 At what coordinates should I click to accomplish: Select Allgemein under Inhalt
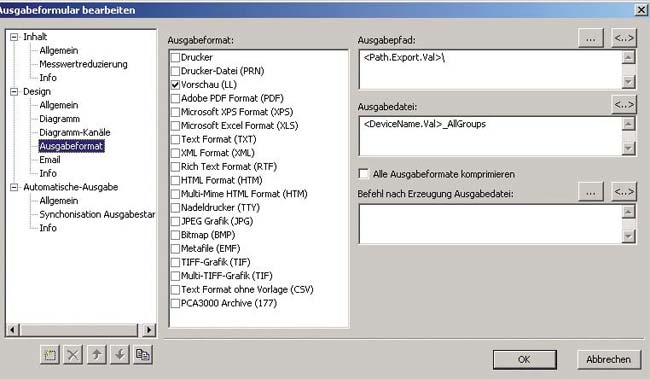[58, 51]
